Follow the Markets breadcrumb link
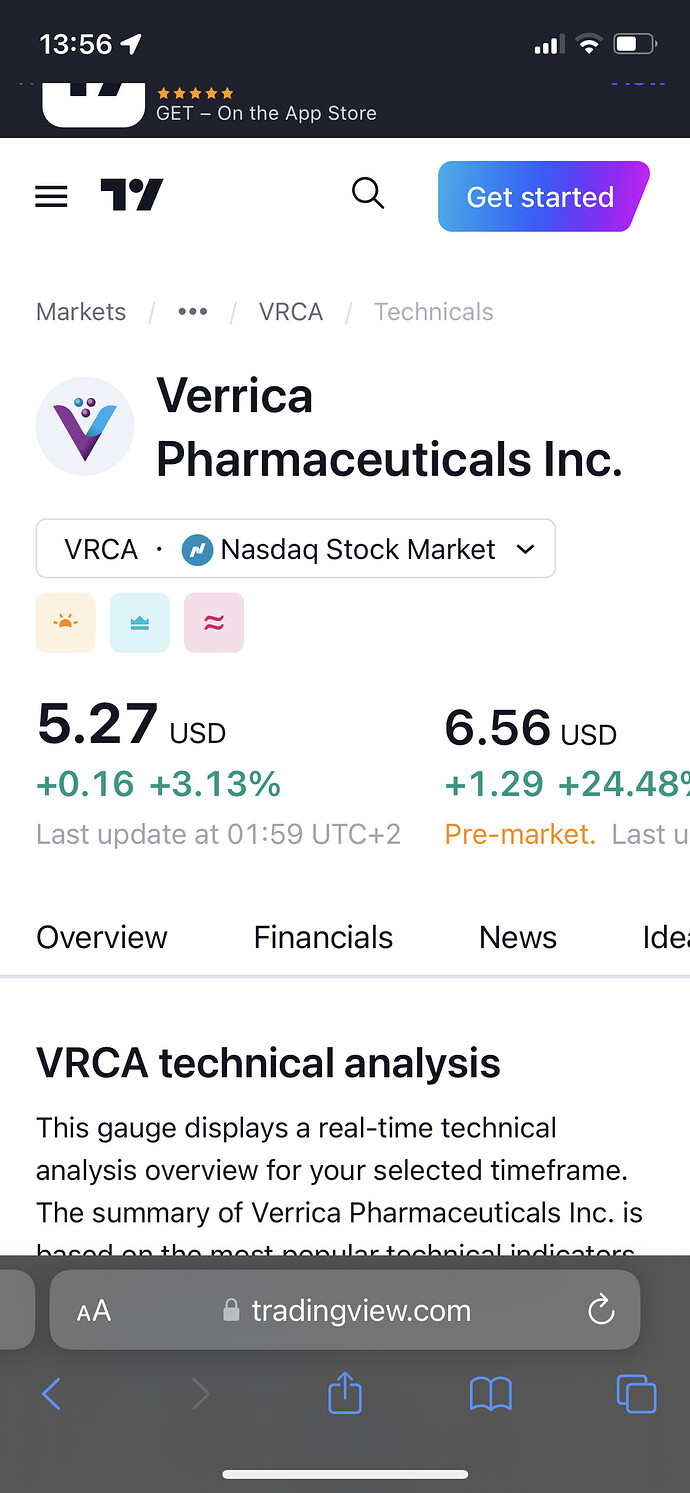This screenshot has width=690, height=1493. [81, 312]
